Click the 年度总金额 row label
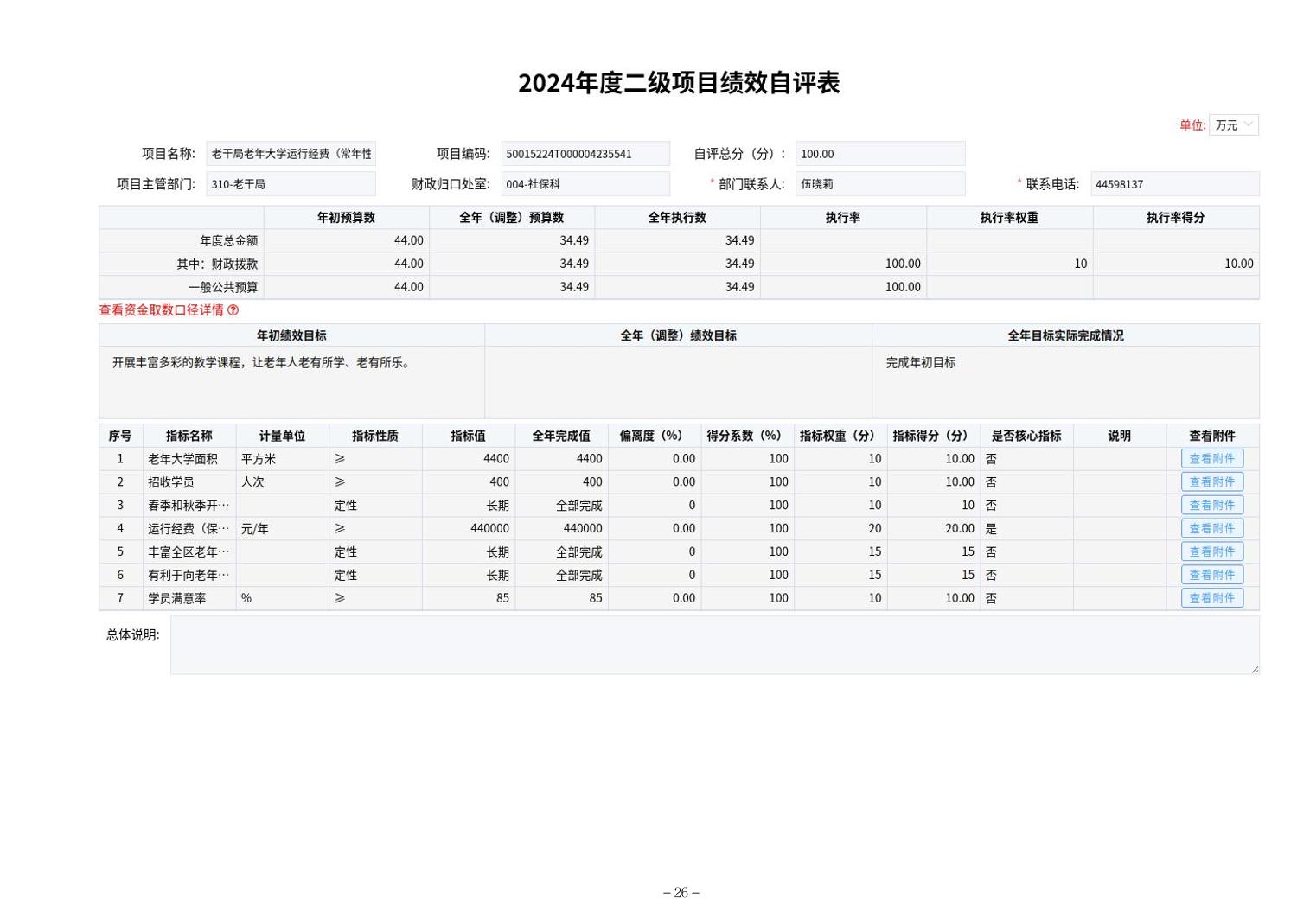The image size is (1310, 924). coord(228,240)
